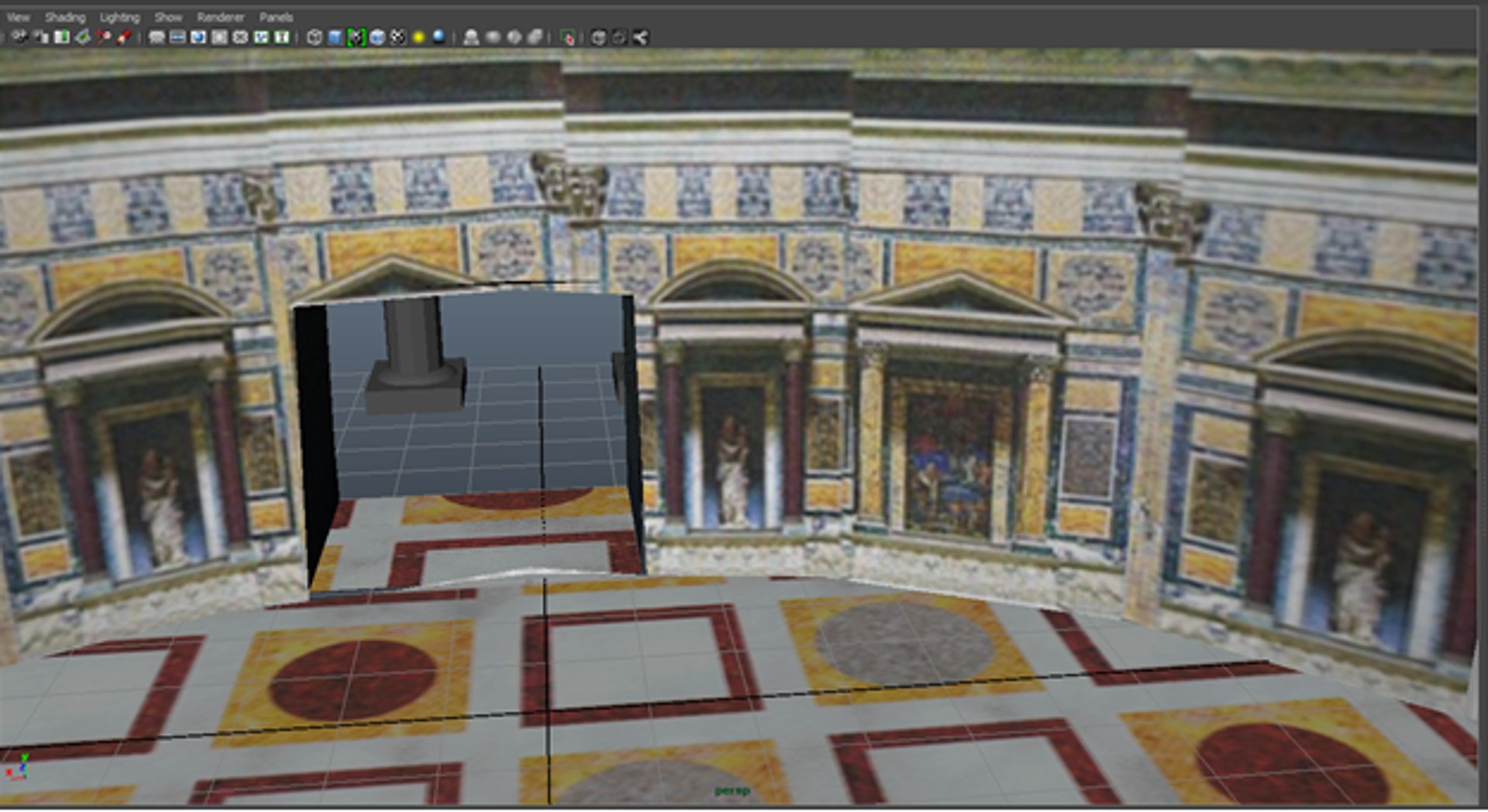Image resolution: width=1488 pixels, height=812 pixels.
Task: Toggle X-Ray Active Components icon
Action: pyautogui.click(x=514, y=37)
